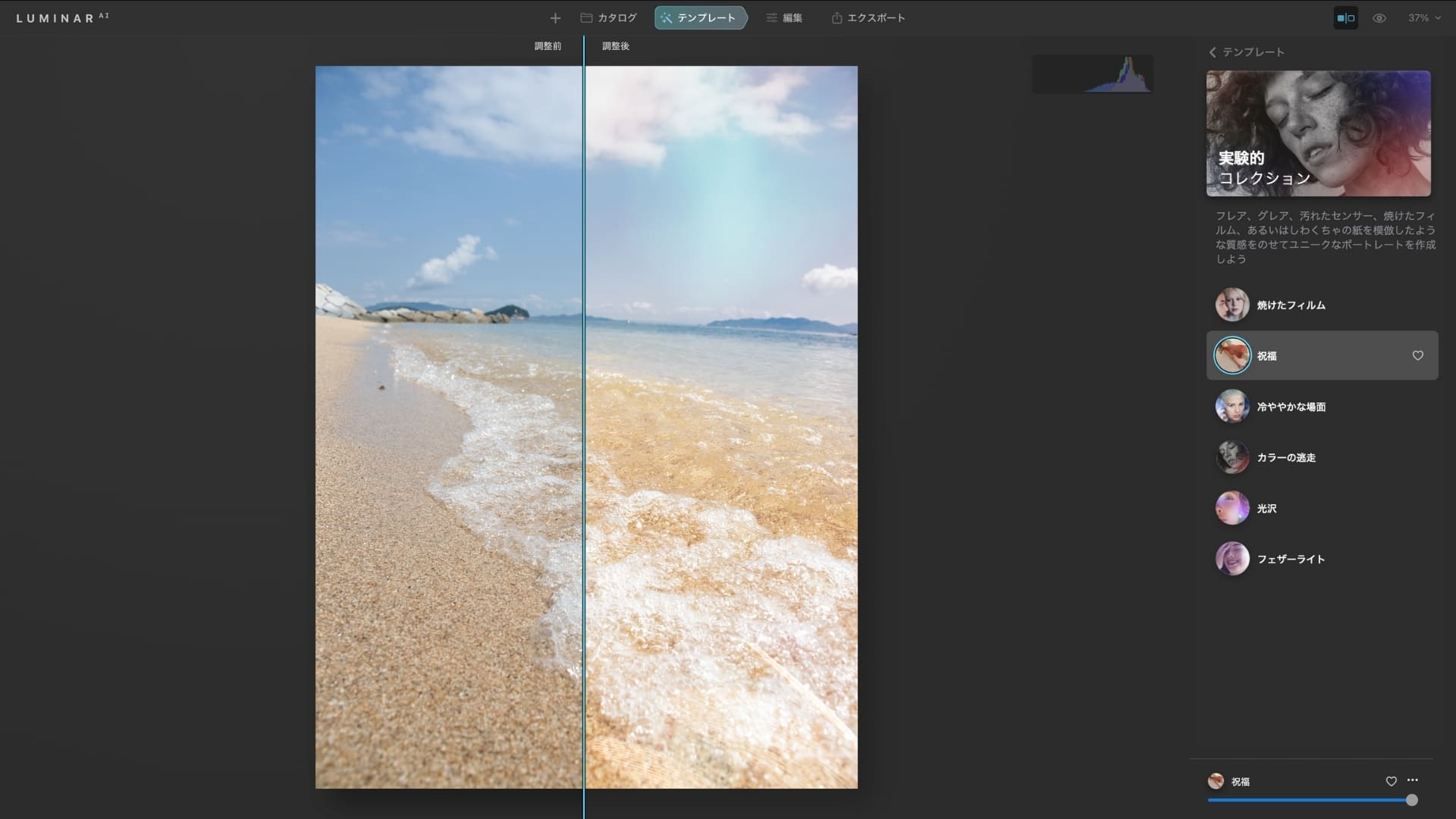Viewport: 1456px width, 819px height.
Task: Apply the 光沢 template icon
Action: click(1232, 508)
